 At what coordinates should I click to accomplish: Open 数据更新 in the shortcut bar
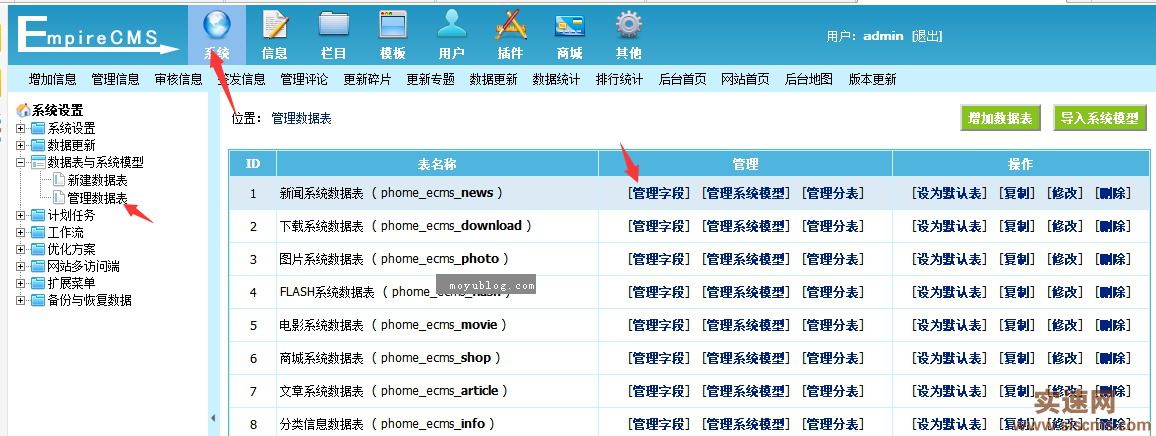point(493,80)
